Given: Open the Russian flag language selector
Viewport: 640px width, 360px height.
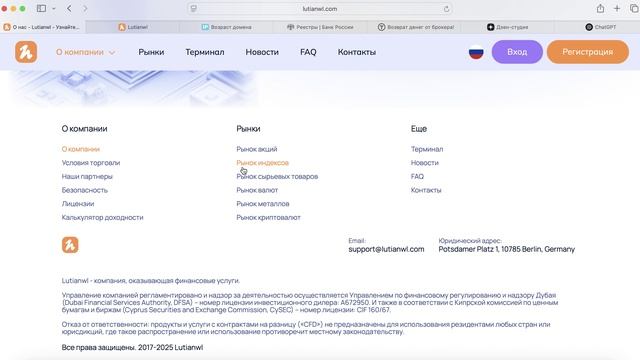Looking at the screenshot, I should pos(476,52).
